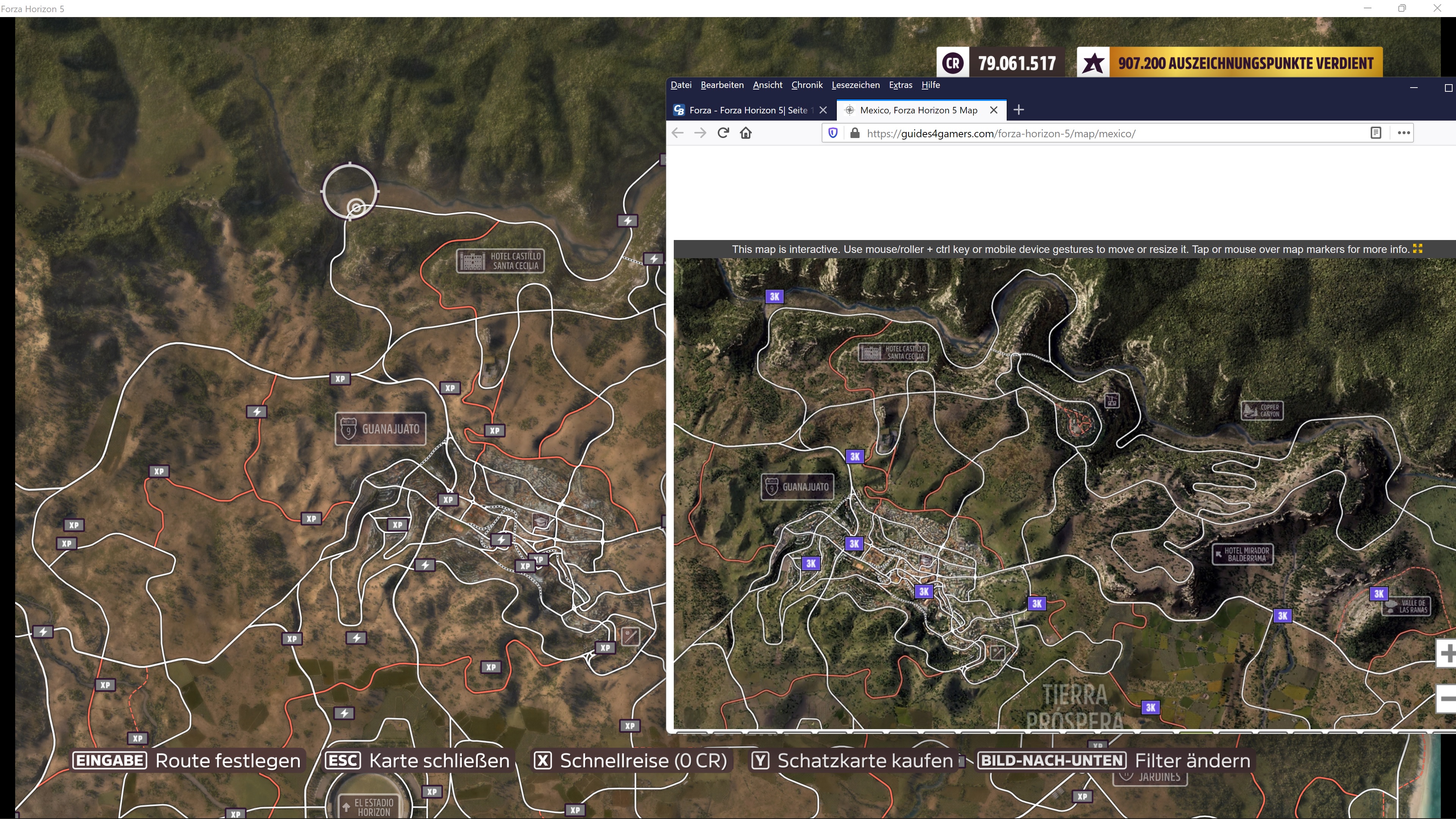Select Hotel Castillo Santa Cecilia on game map
The image size is (1456, 819).
(x=500, y=260)
